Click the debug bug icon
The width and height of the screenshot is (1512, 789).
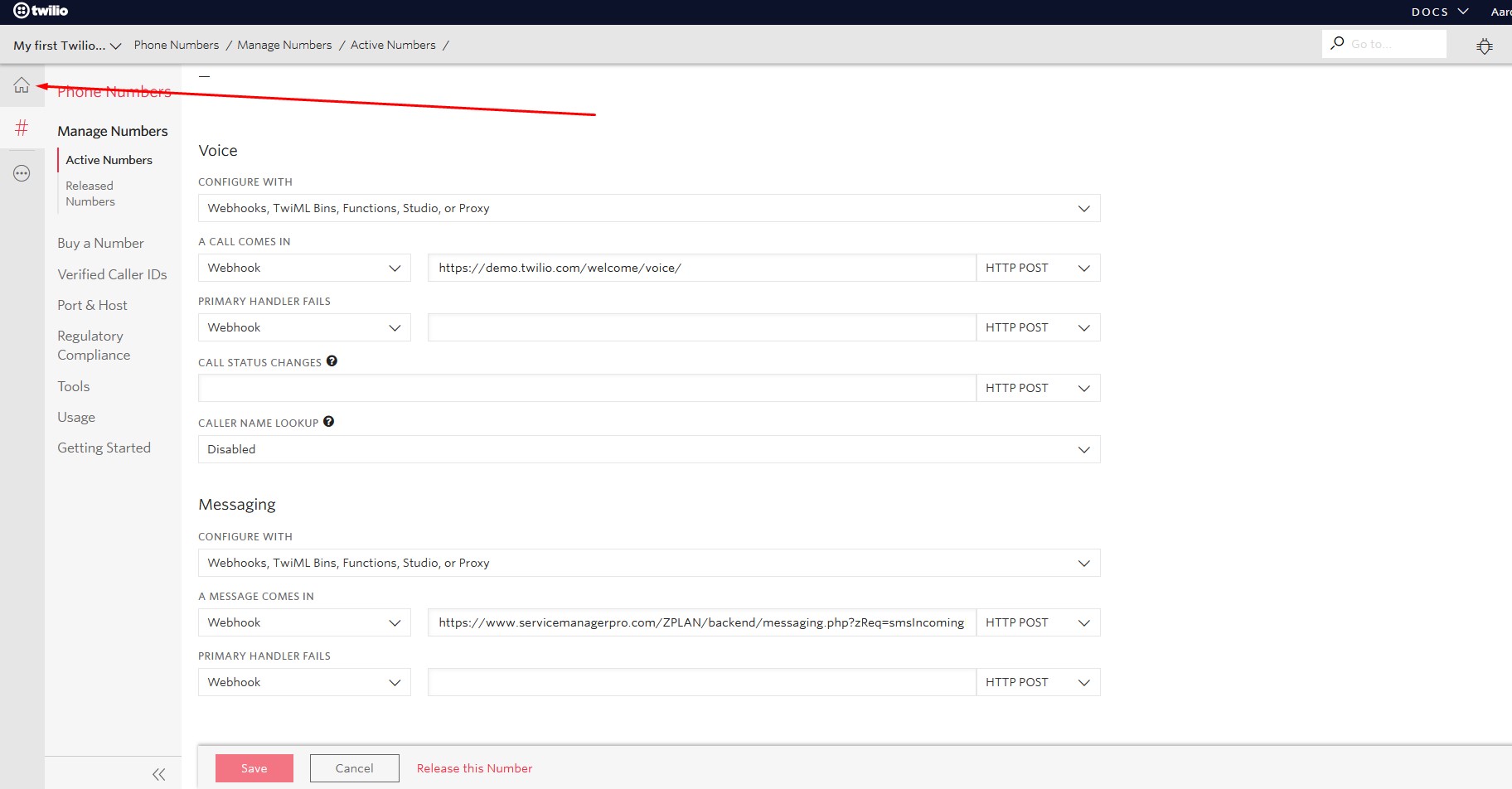(x=1484, y=46)
